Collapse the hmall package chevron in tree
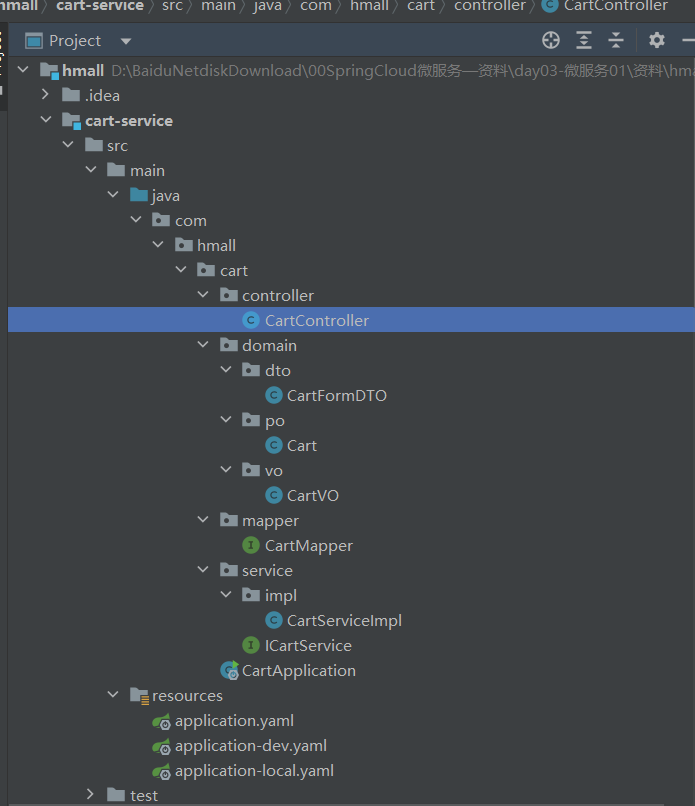 click(x=158, y=245)
